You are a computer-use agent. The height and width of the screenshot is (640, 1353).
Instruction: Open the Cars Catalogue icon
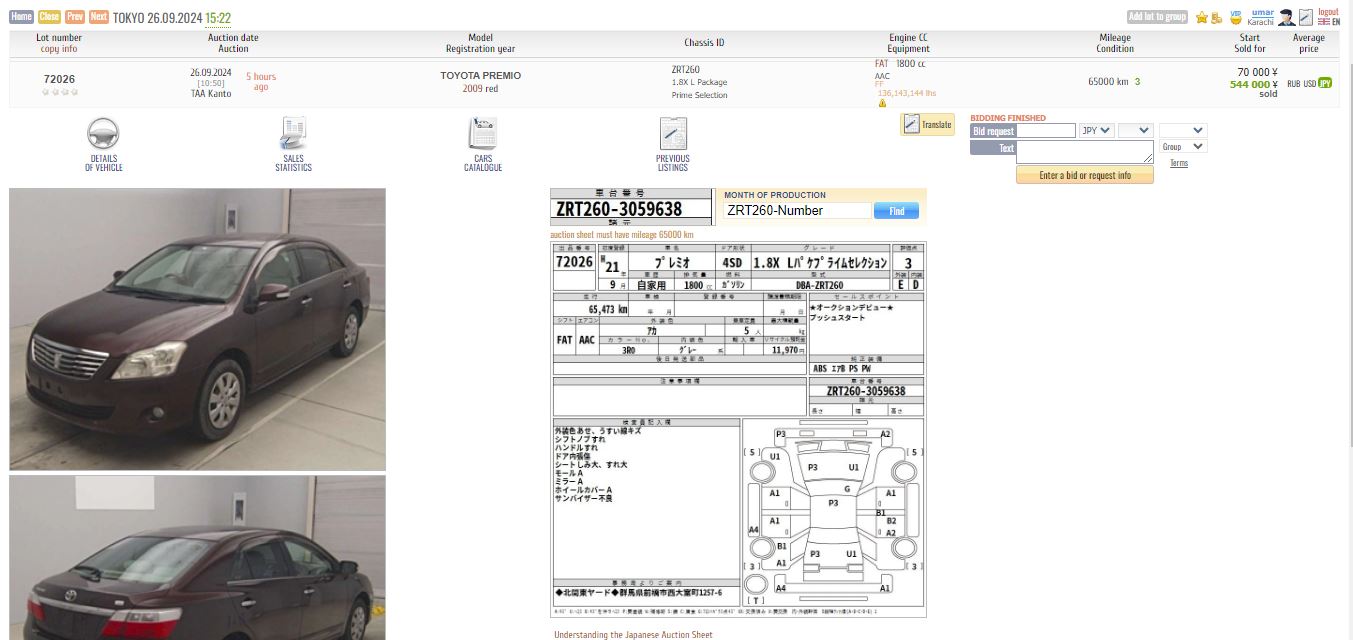[482, 135]
